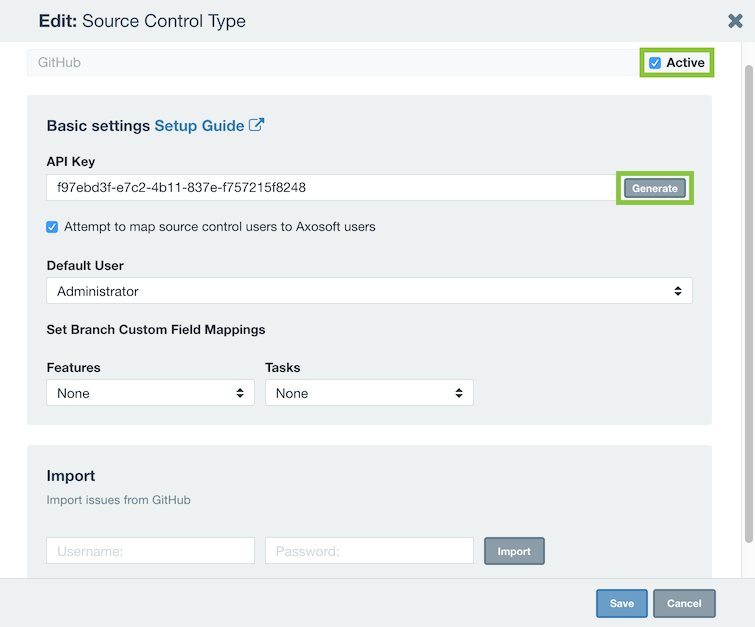755x627 pixels.
Task: Click the API Key text field
Action: [x=331, y=187]
